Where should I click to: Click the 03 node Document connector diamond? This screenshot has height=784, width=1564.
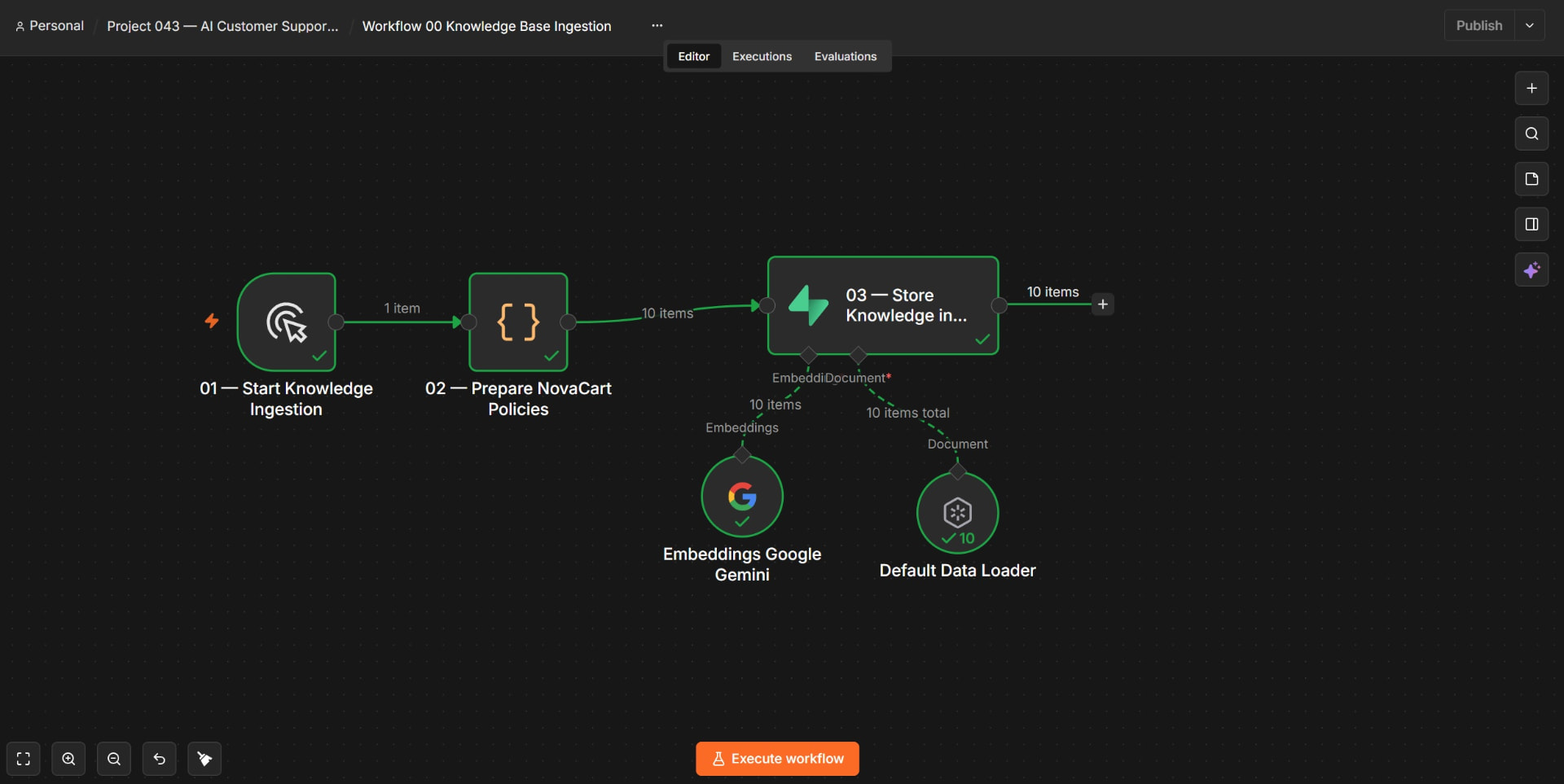point(858,355)
